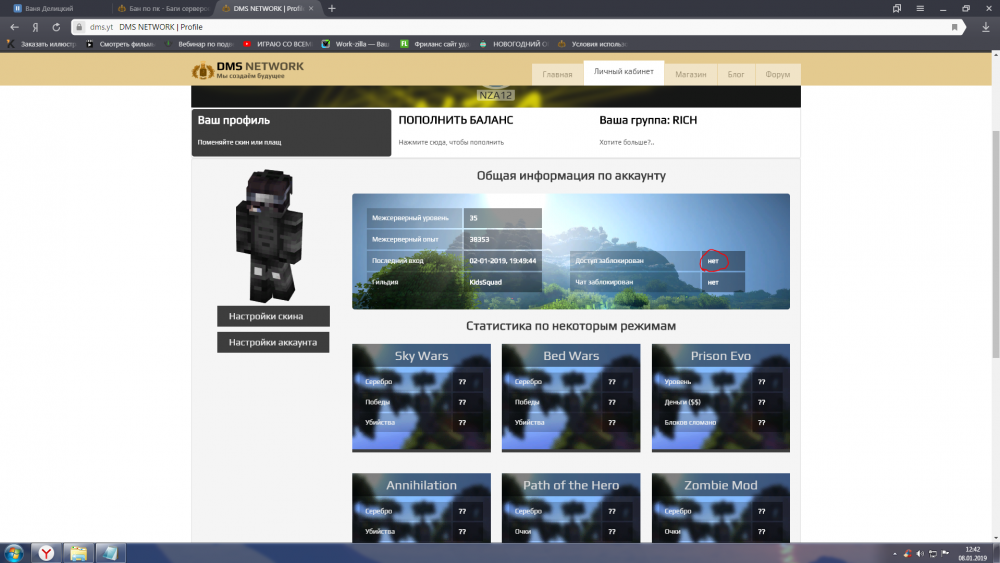Open the Фриланс сайт bookmark
This screenshot has width=1000, height=563.
[434, 44]
